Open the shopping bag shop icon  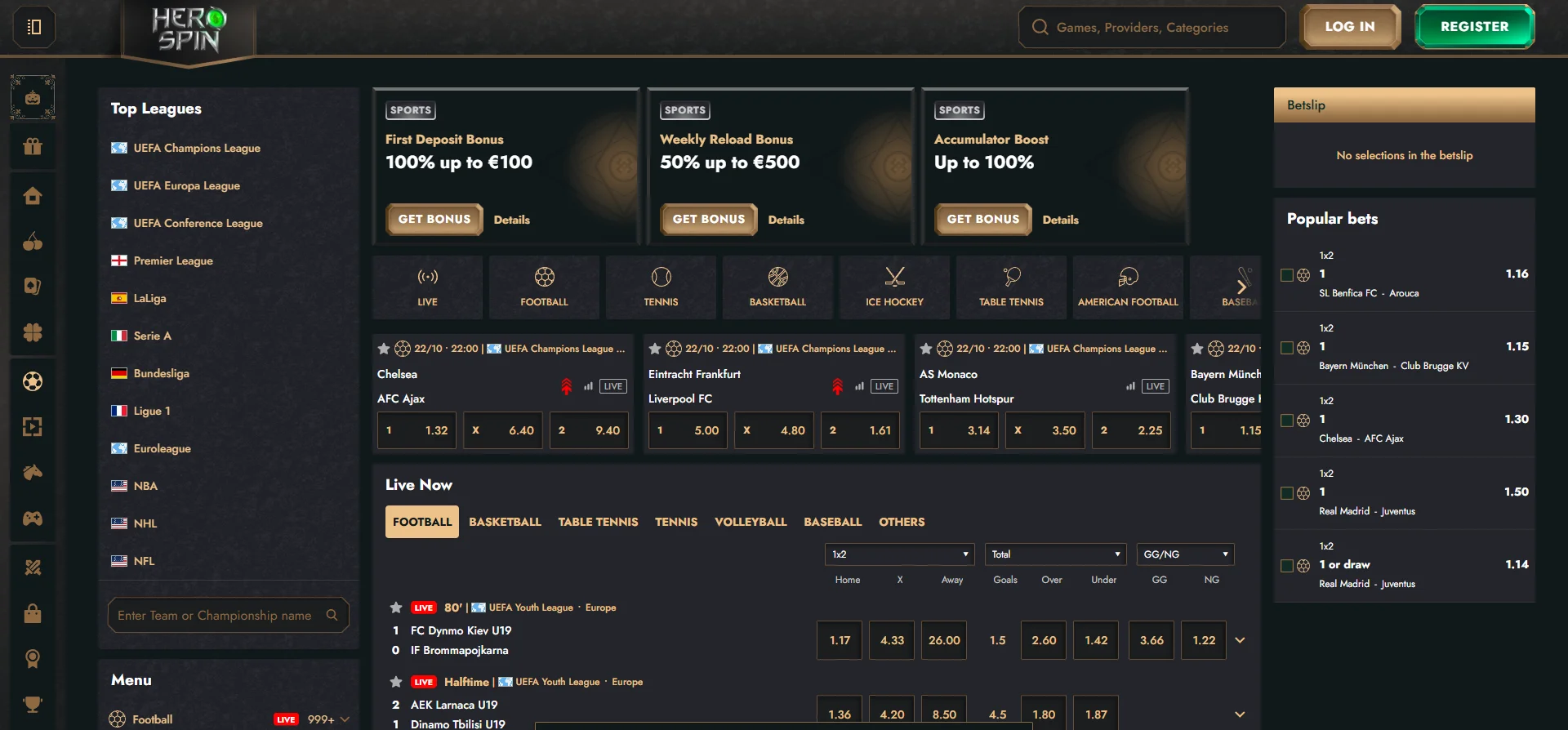coord(33,613)
